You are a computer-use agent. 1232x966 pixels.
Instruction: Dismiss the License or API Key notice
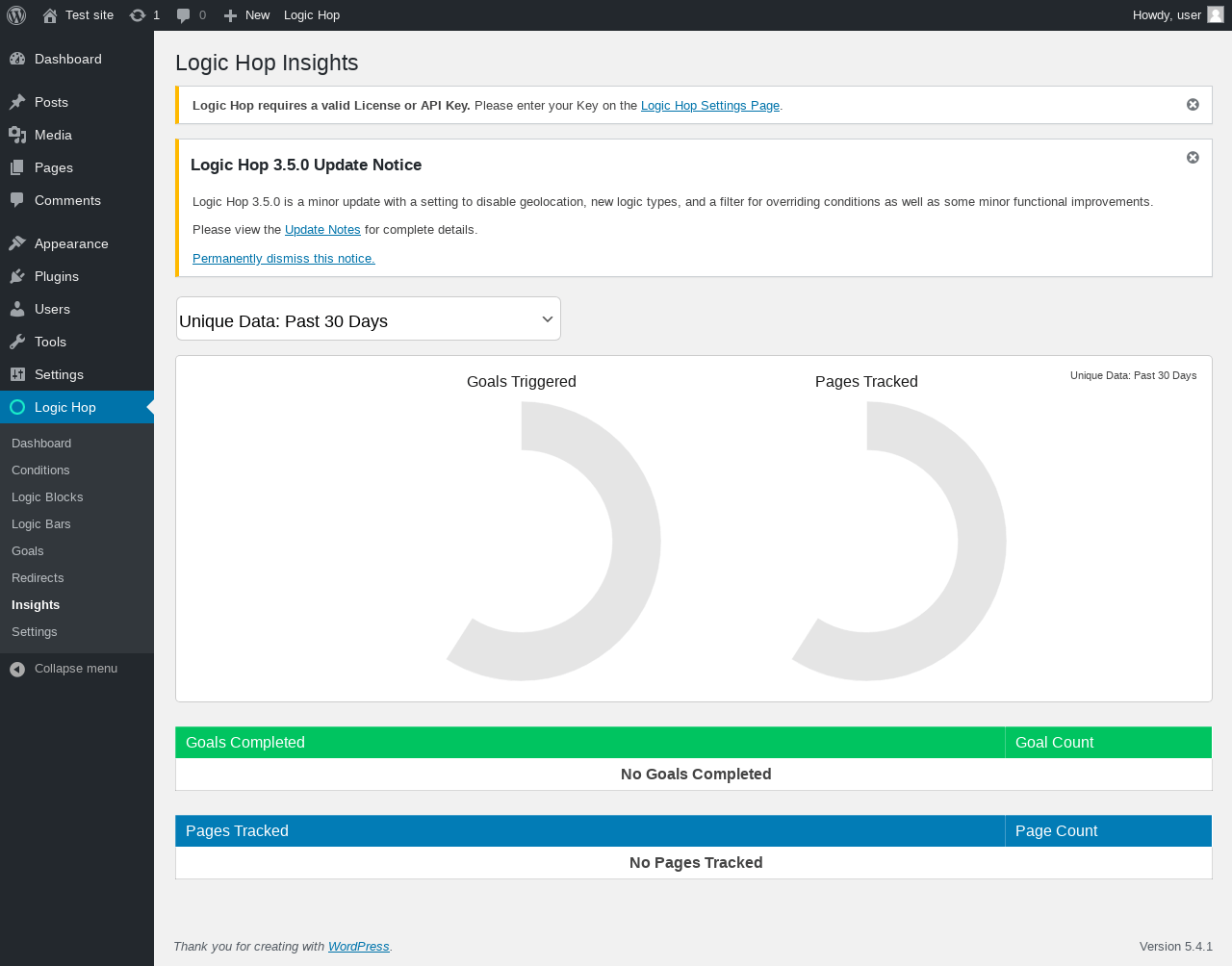[1193, 105]
